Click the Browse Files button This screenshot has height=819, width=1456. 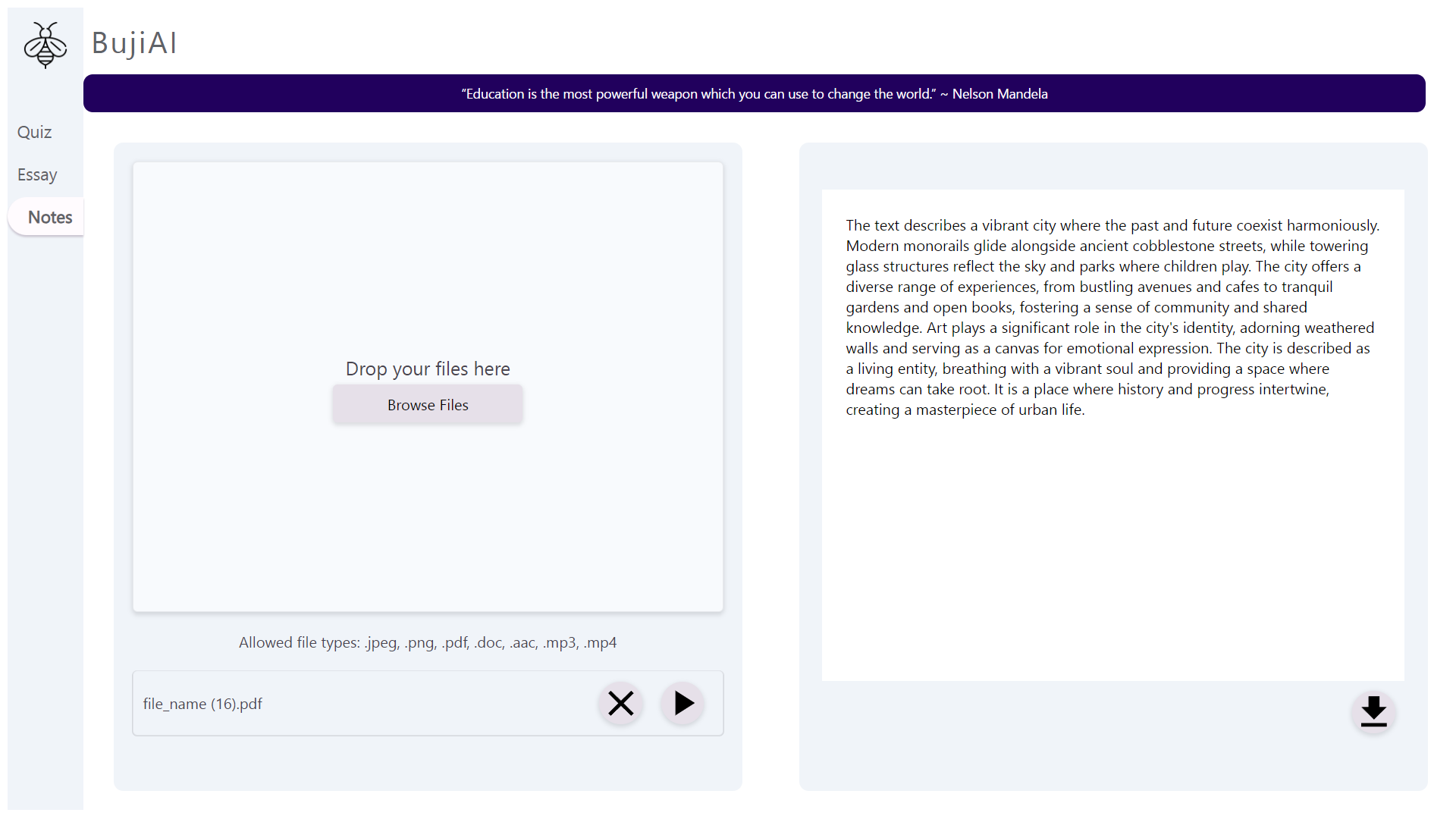428,405
